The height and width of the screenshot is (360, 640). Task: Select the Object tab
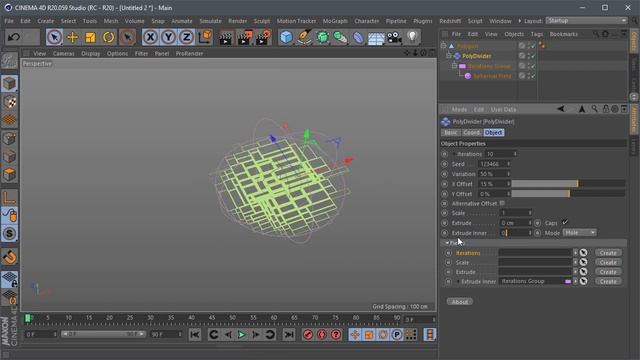pos(493,133)
